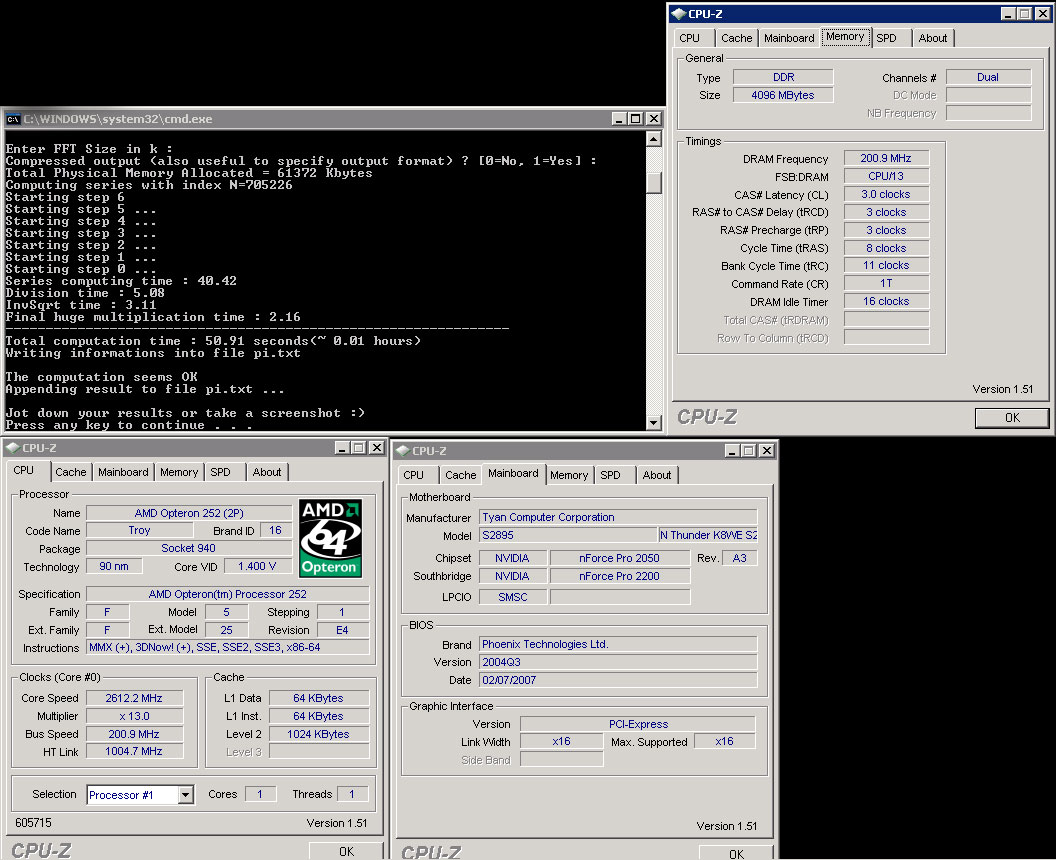Click cmd.exe scrollbar down arrow
The image size is (1056, 860).
pos(653,422)
